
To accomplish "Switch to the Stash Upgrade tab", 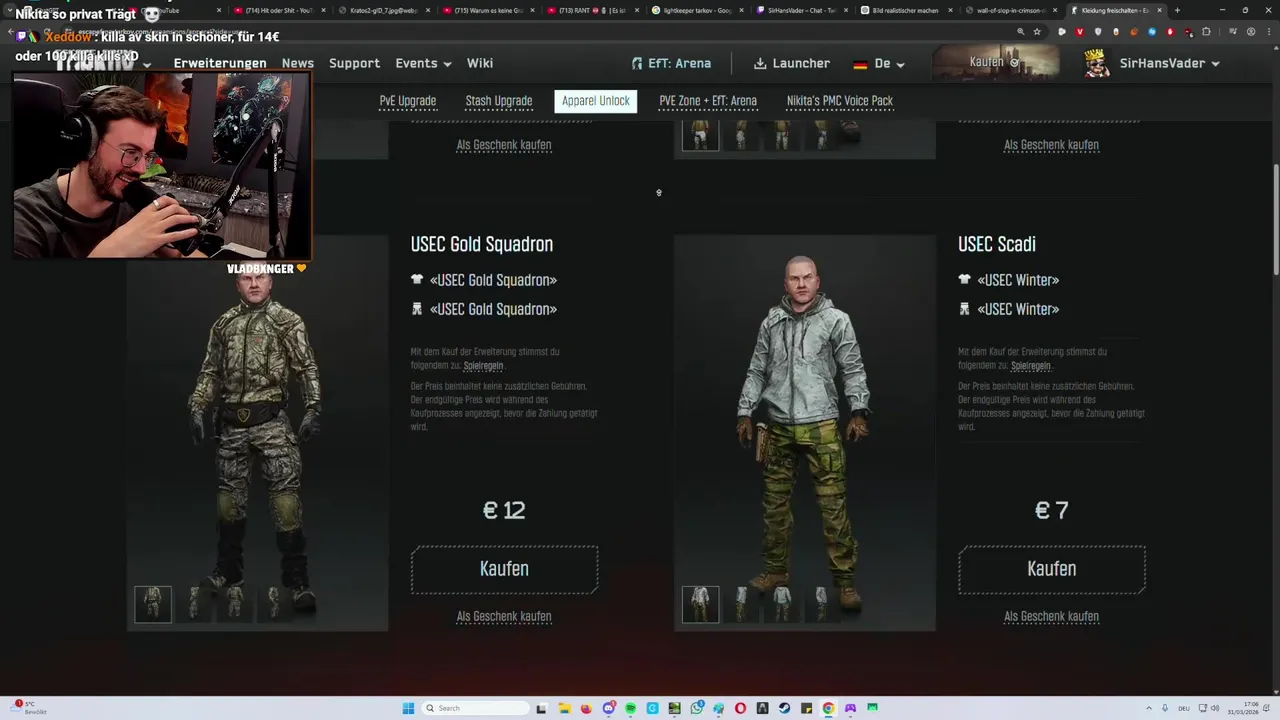I will pos(498,101).
